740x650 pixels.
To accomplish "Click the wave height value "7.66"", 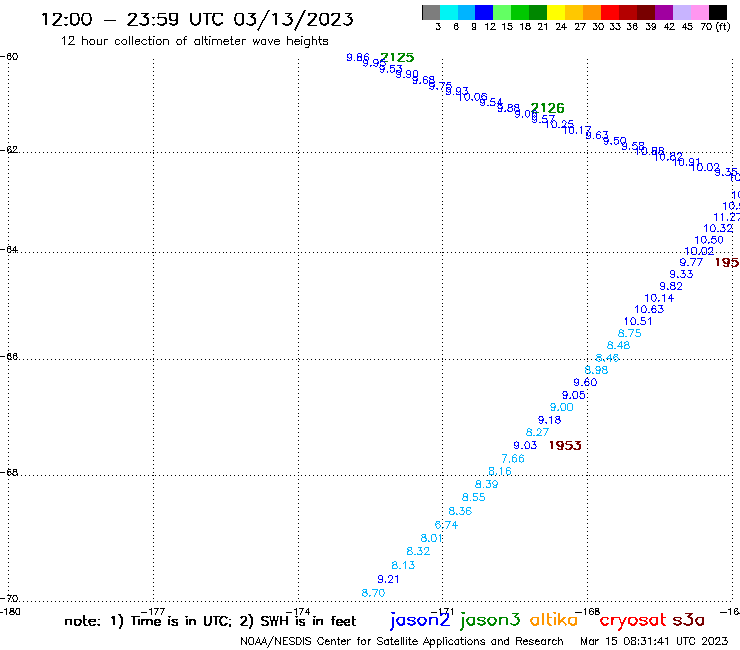I will [513, 459].
